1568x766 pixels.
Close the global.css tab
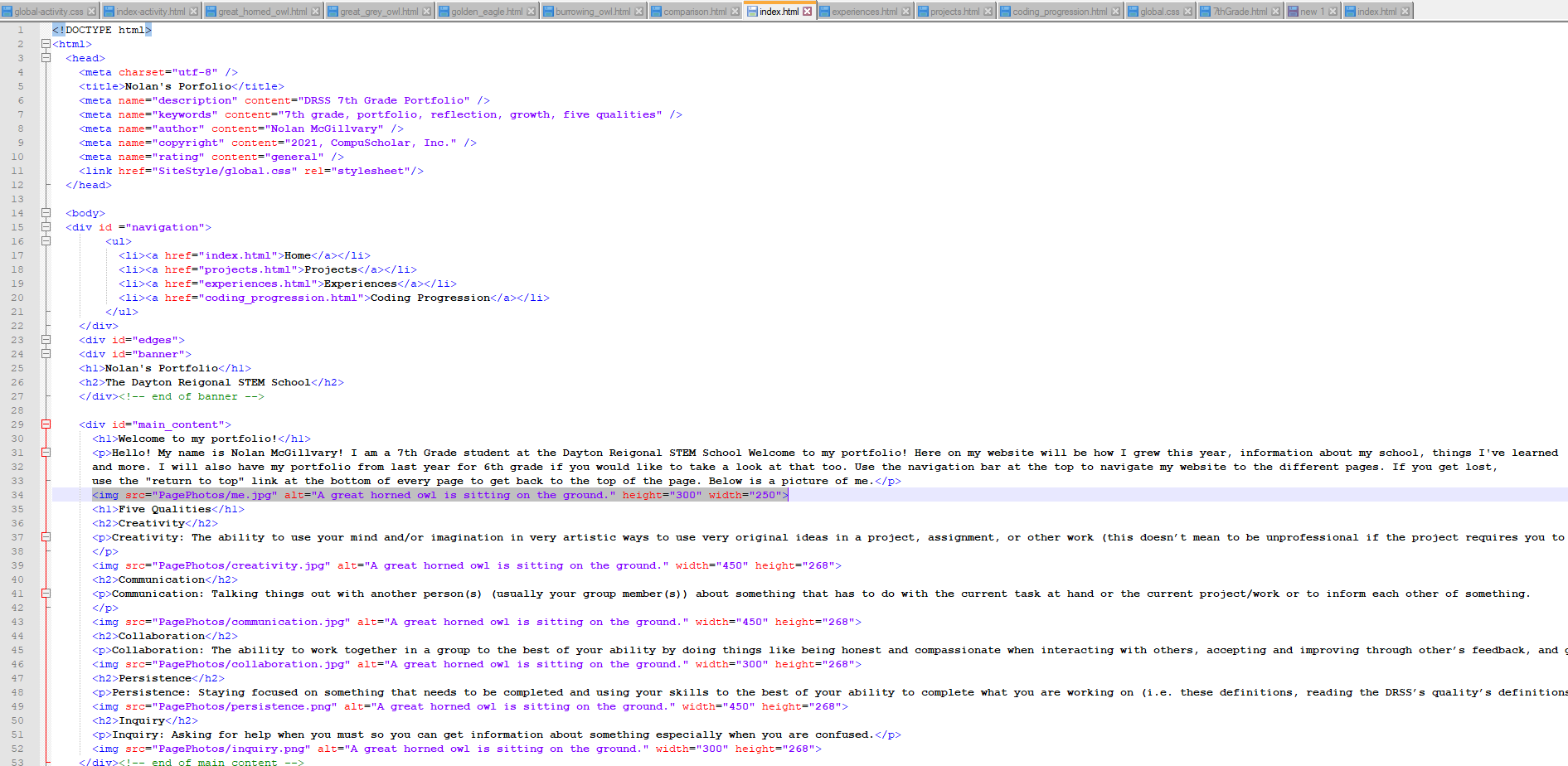[1188, 12]
